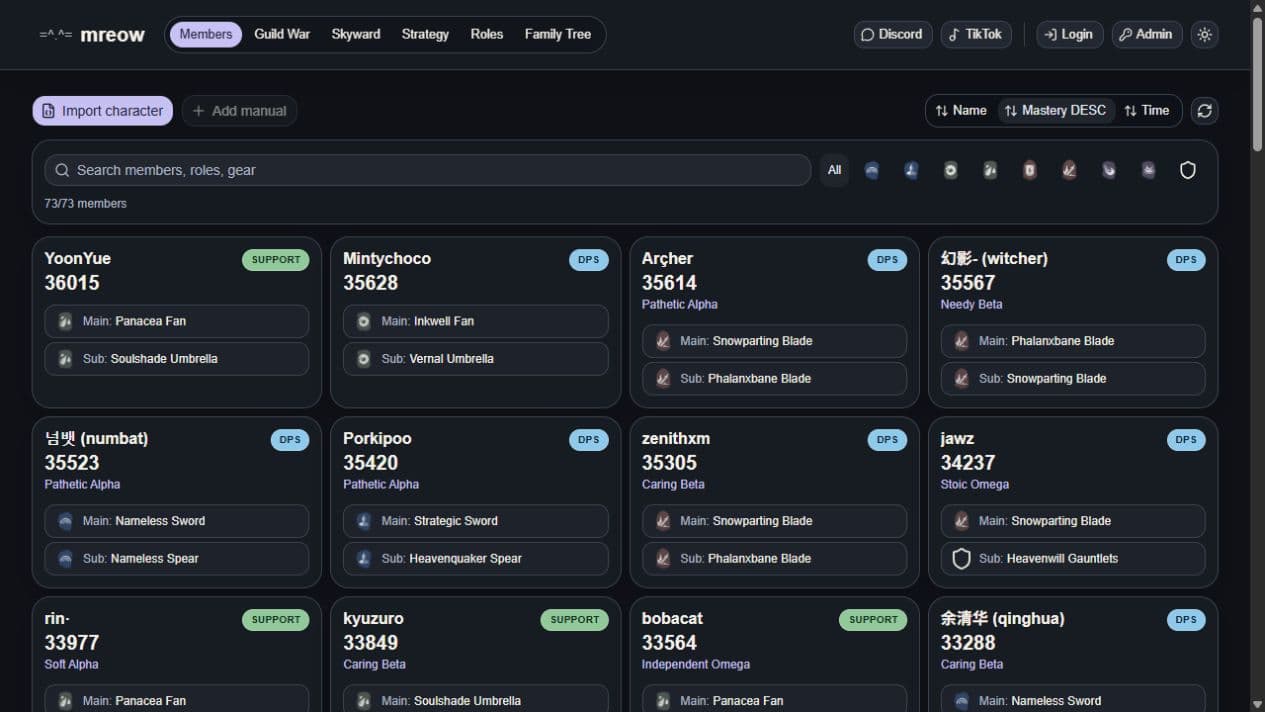This screenshot has height=712, width=1265.
Task: Toggle sort by Name
Action: (x=961, y=111)
